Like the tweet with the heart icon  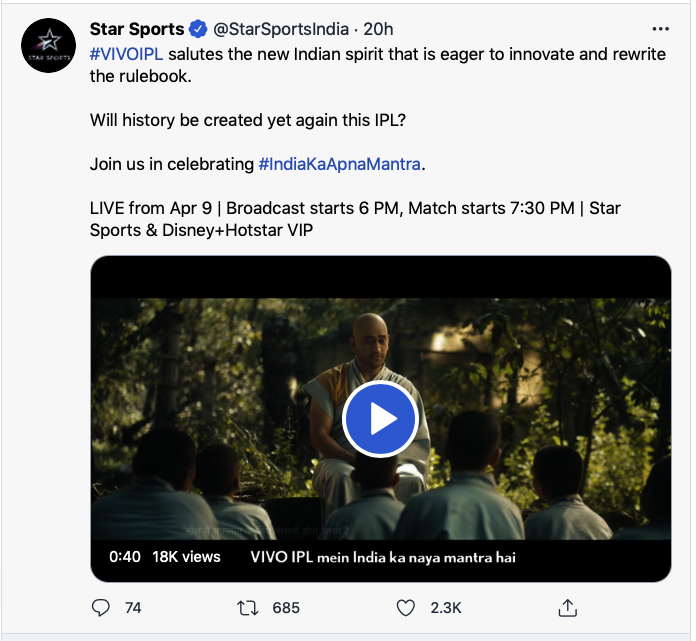click(405, 607)
